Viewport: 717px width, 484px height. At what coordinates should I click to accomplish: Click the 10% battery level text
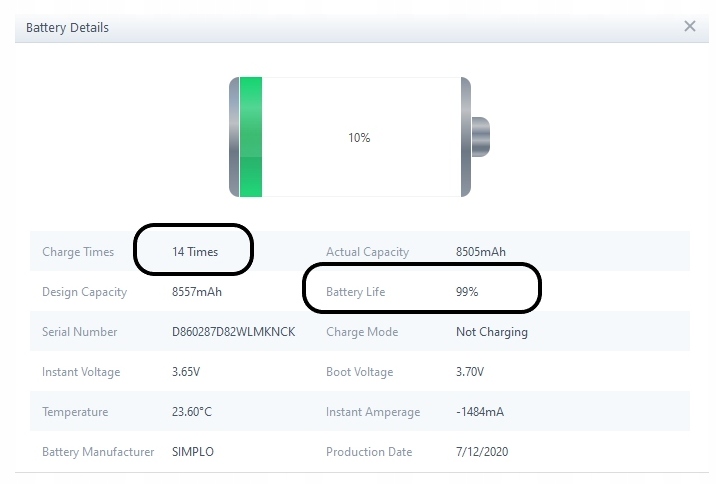pyautogui.click(x=359, y=138)
